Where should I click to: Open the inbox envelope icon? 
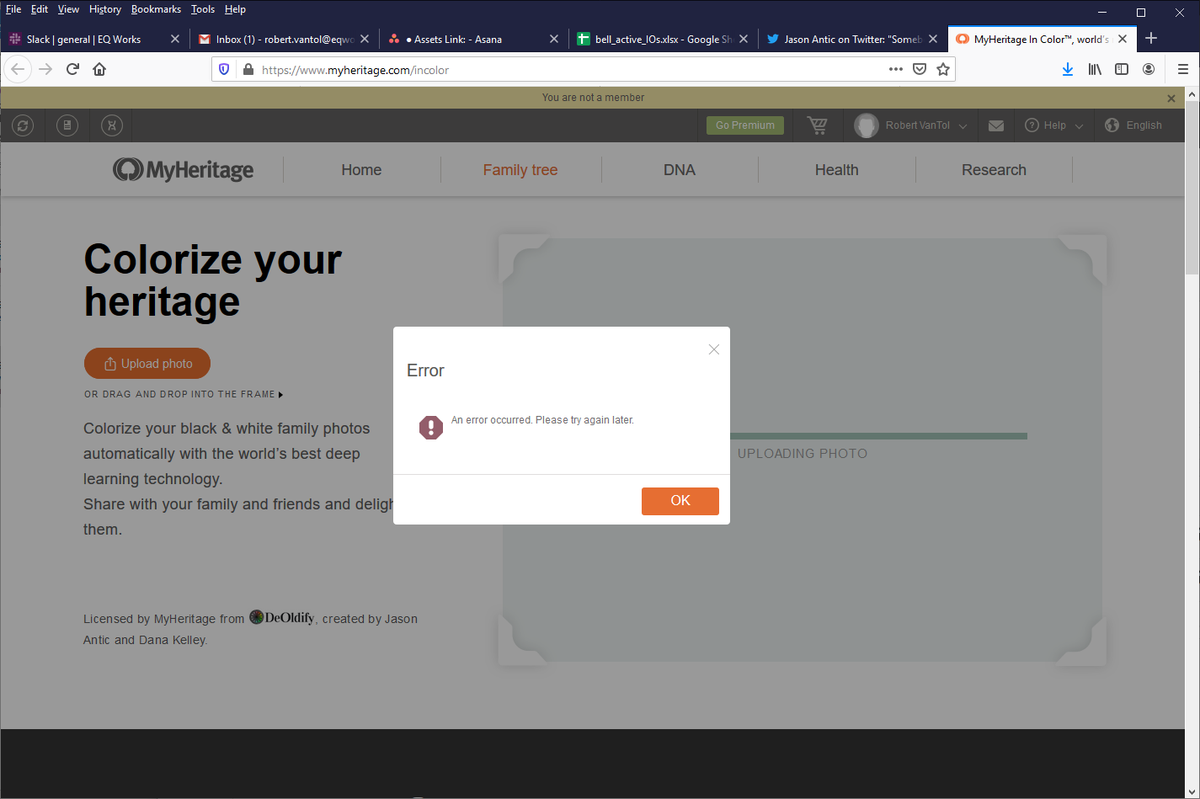click(x=996, y=126)
